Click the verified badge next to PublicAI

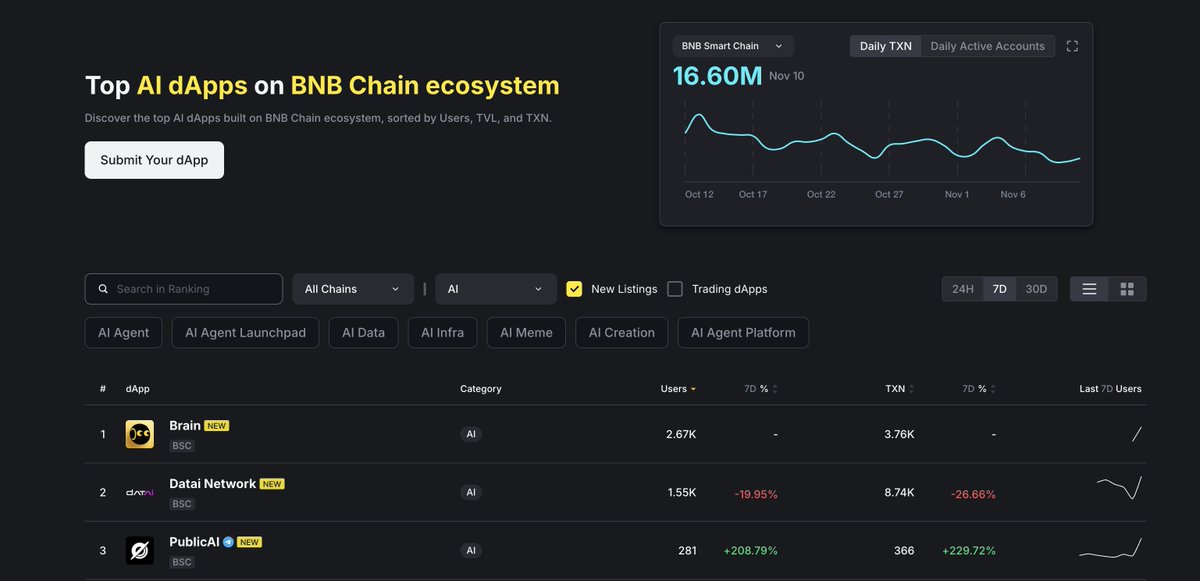tap(225, 541)
